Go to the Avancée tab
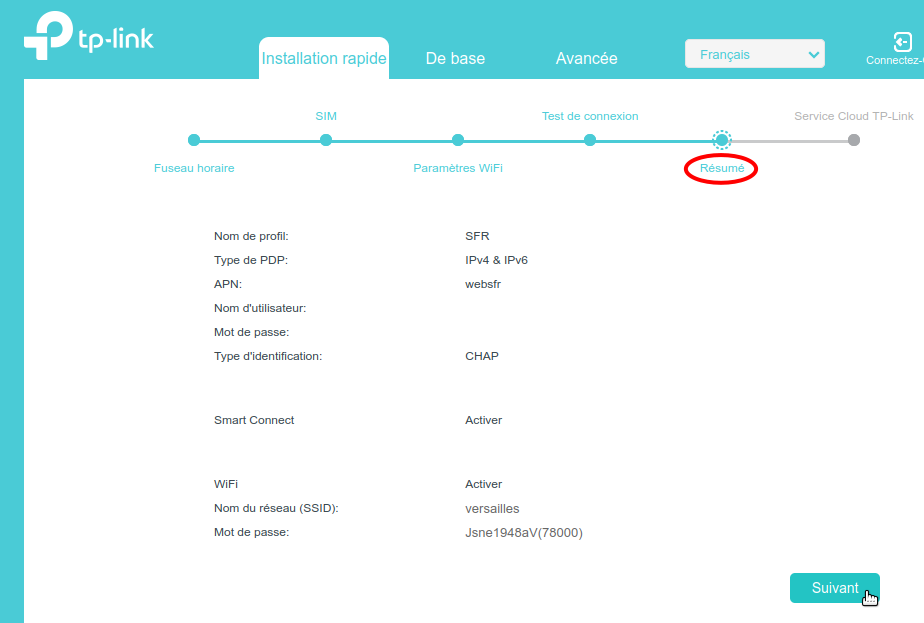Image resolution: width=924 pixels, height=623 pixels. click(586, 59)
